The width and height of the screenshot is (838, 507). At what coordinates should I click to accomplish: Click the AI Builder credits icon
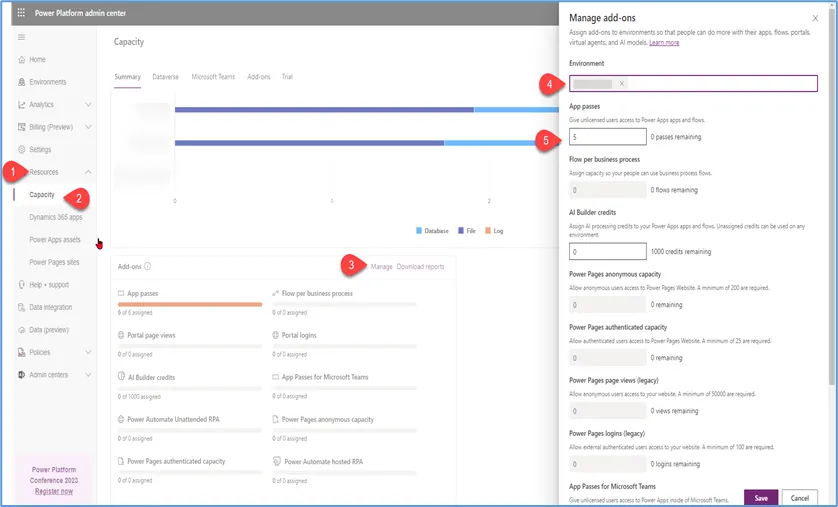tap(121, 377)
